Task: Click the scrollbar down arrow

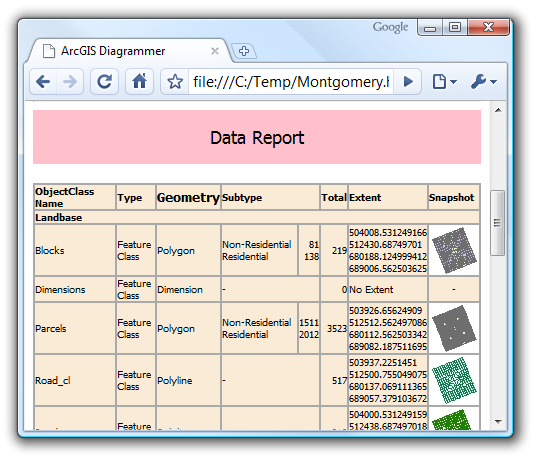Action: tap(498, 422)
